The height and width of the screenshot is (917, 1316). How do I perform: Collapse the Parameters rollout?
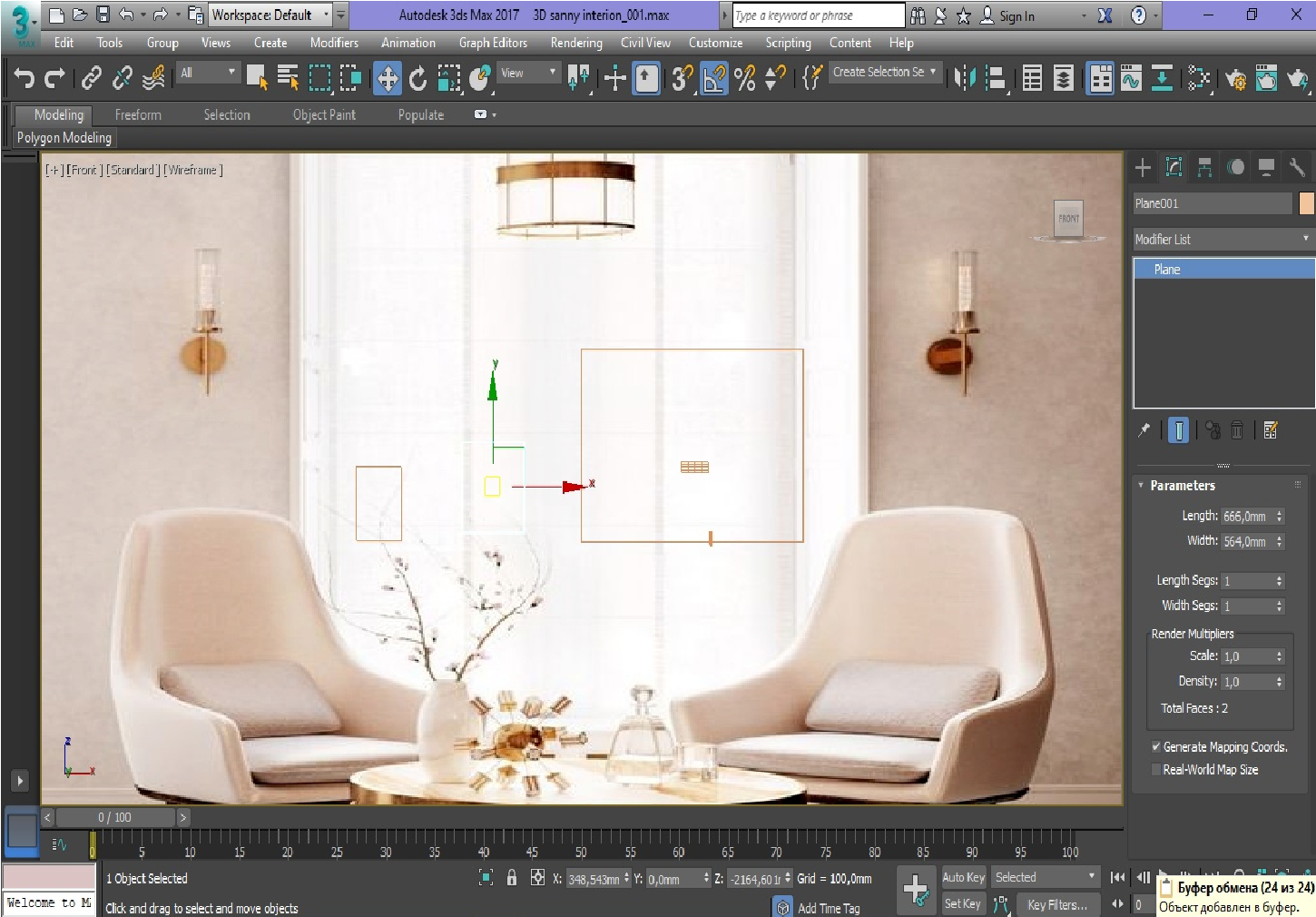coord(1182,486)
